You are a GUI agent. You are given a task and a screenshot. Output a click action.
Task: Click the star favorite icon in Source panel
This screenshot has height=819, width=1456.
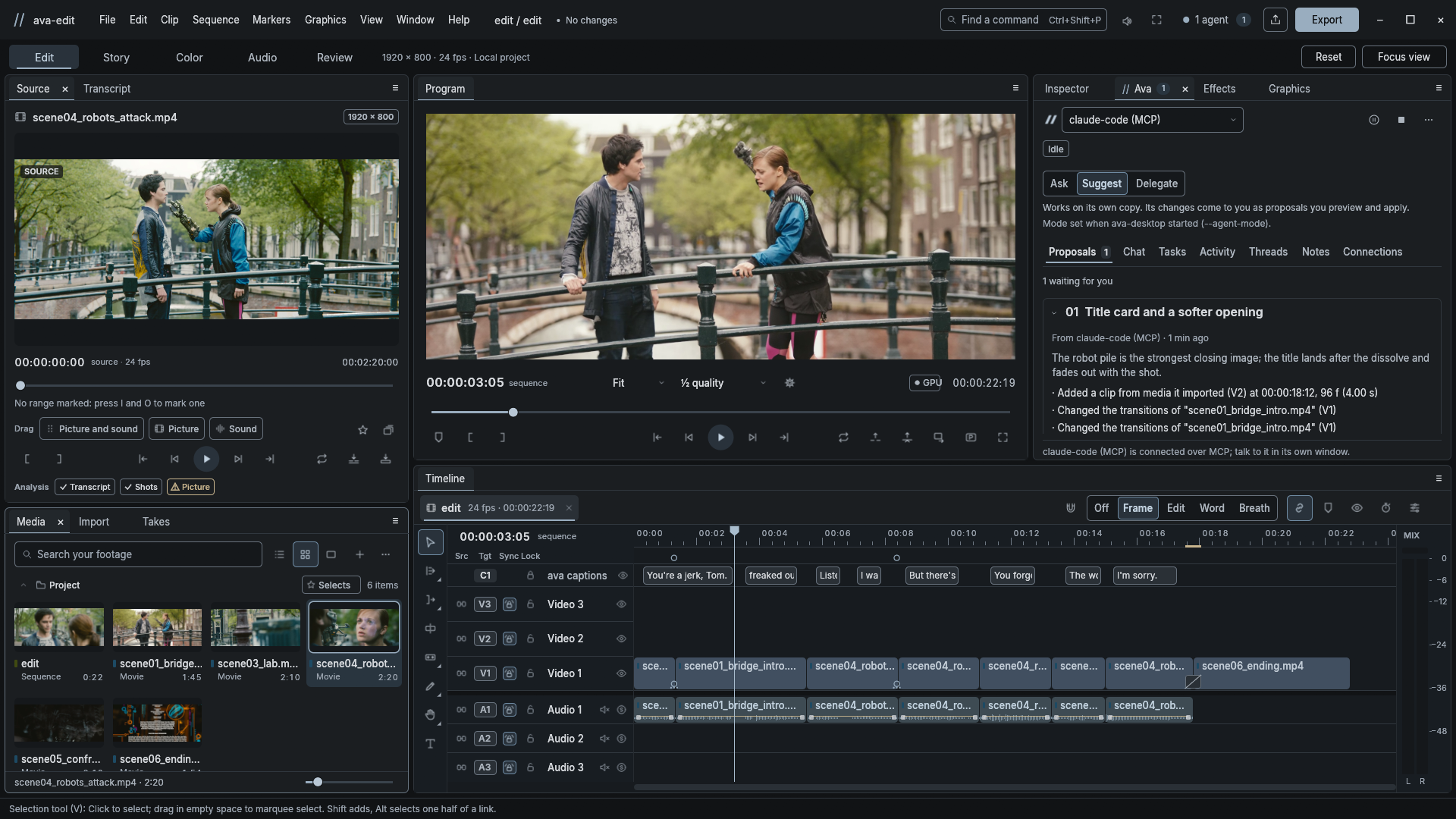coord(362,430)
